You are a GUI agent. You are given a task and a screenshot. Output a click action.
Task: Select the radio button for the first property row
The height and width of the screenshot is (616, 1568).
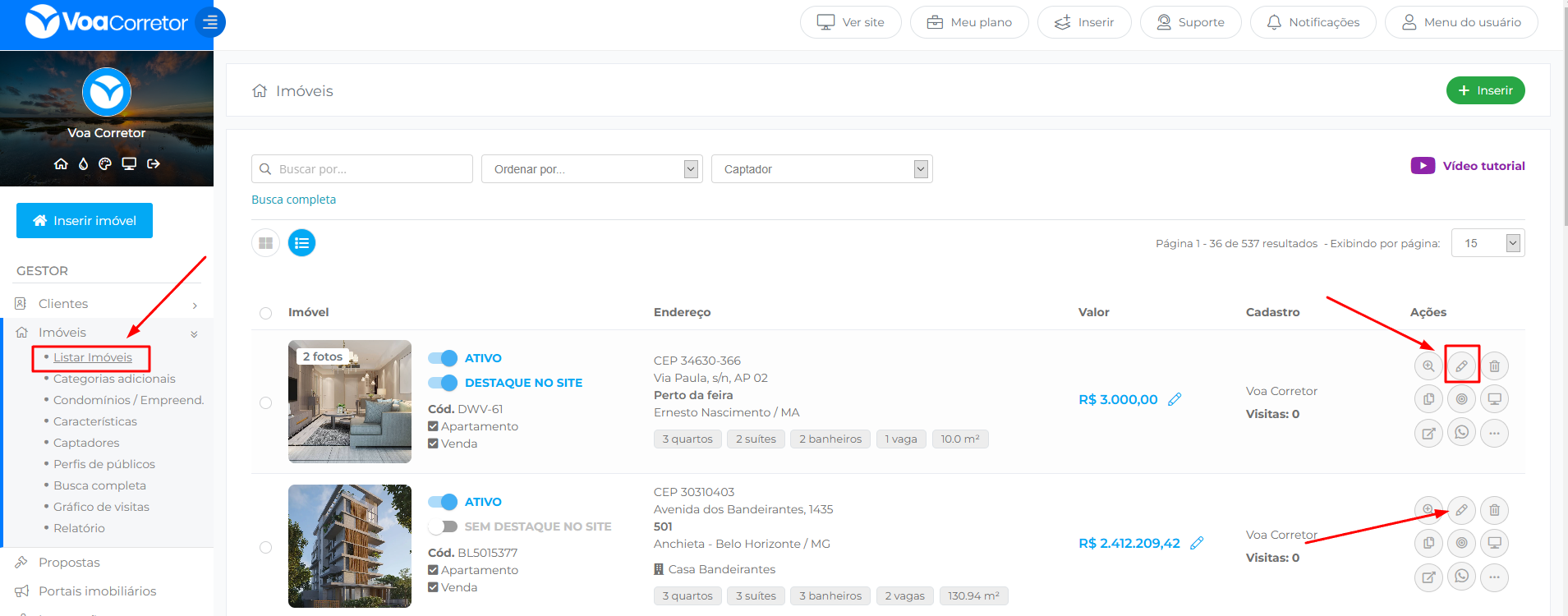coord(265,402)
